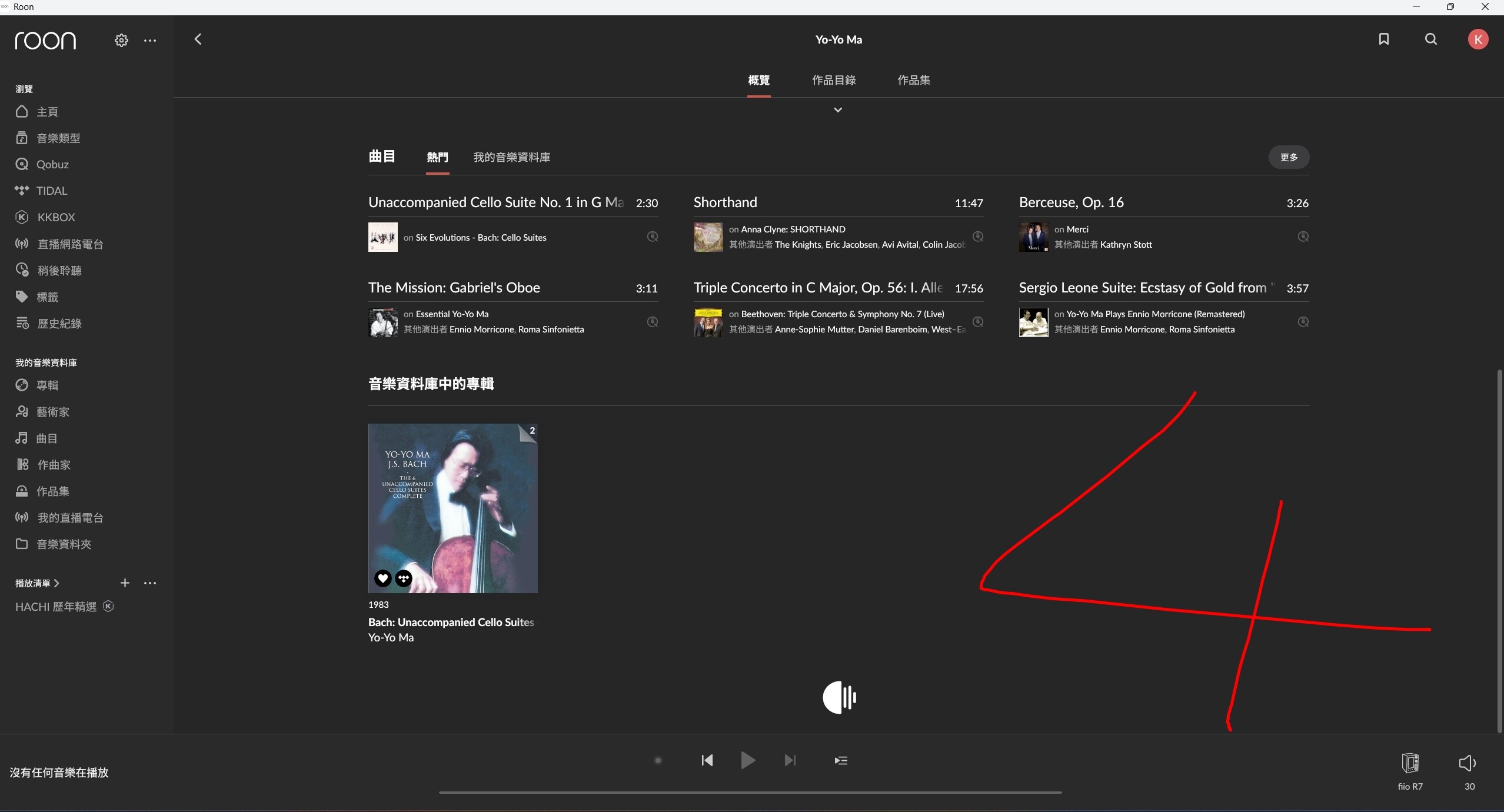Viewport: 1504px width, 812px height.
Task: Open Roon settings gear
Action: pos(121,40)
